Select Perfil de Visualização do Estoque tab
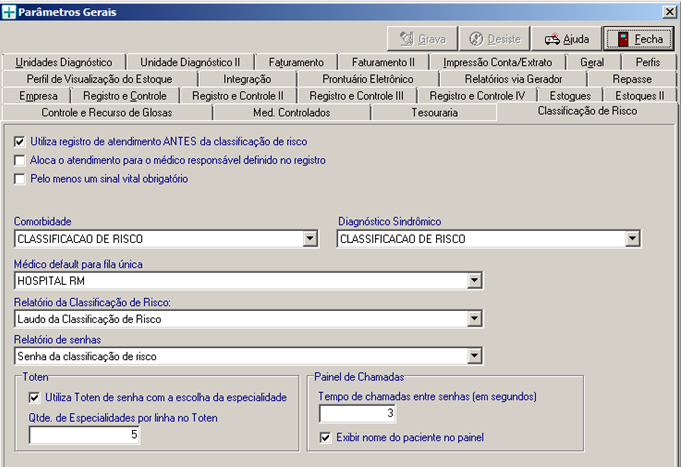Viewport: 681px width, 467px height. (x=99, y=79)
